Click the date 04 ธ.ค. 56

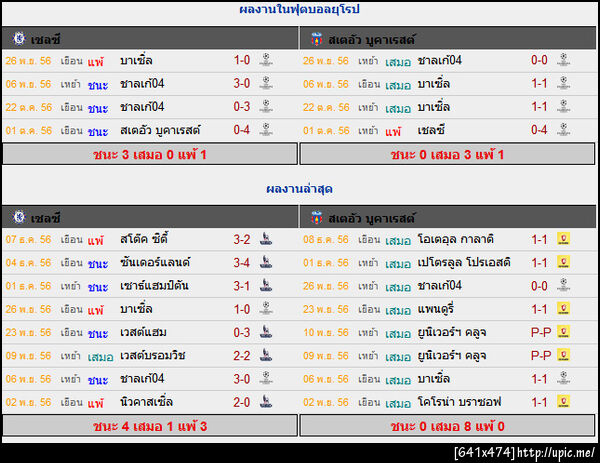tap(28, 263)
